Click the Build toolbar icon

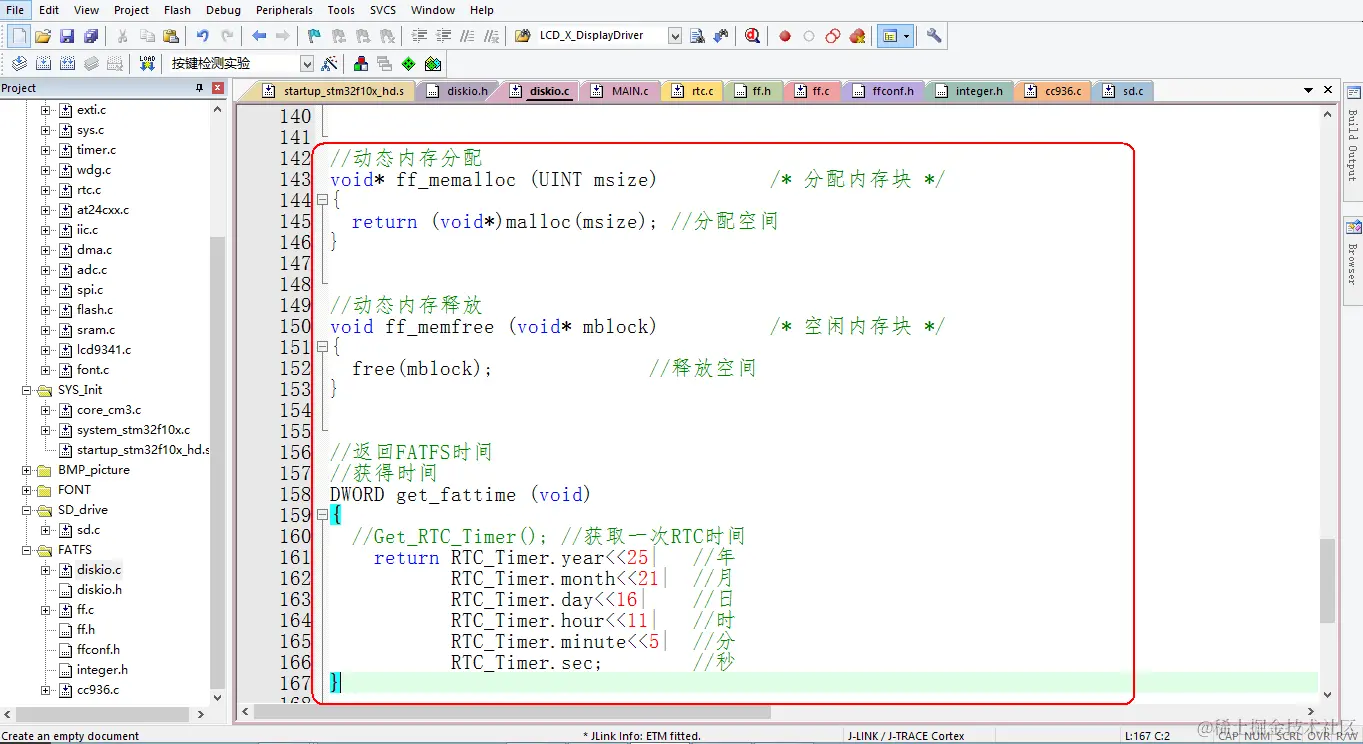pos(43,62)
